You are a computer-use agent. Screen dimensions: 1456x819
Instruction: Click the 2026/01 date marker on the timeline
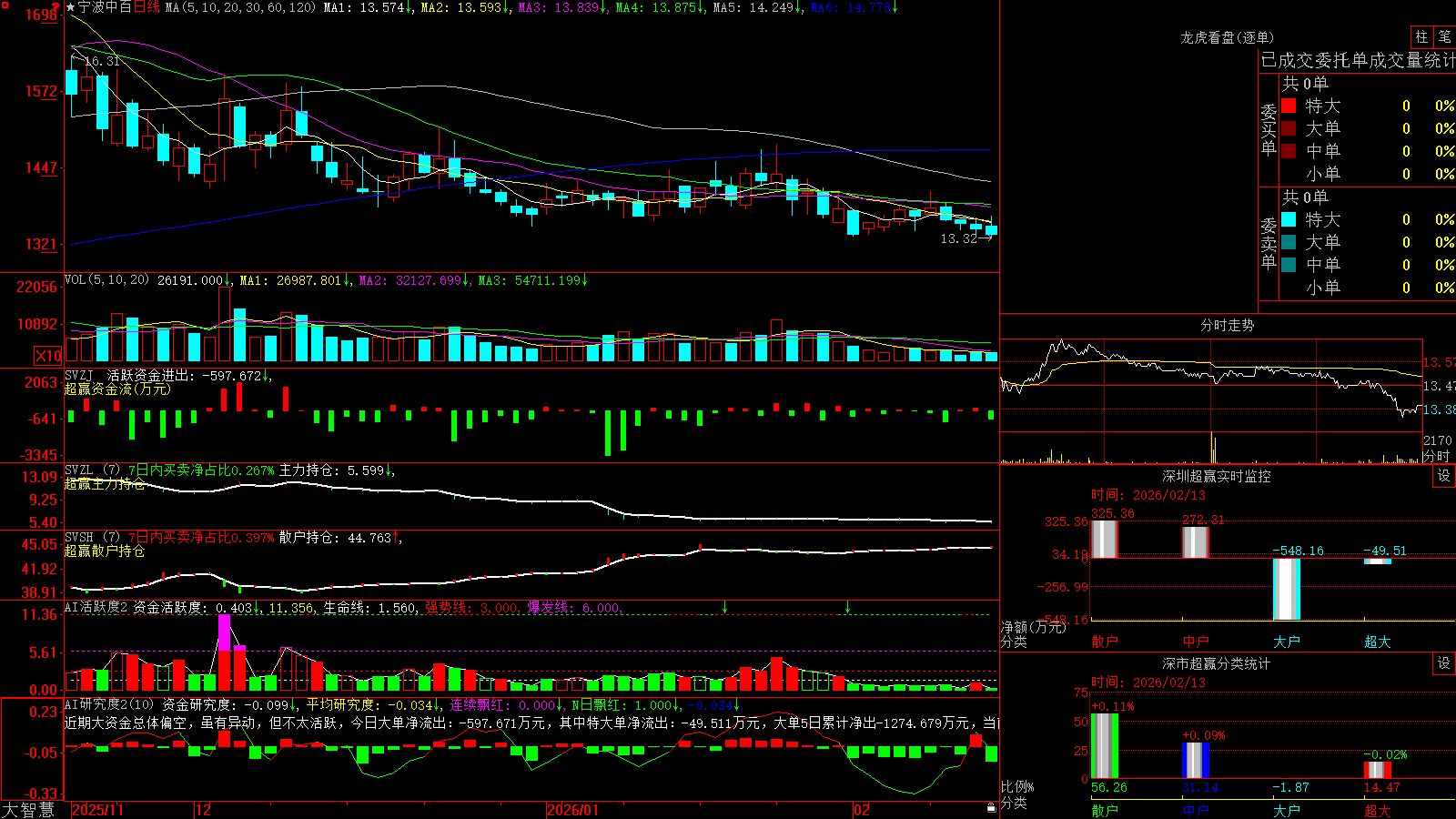572,810
